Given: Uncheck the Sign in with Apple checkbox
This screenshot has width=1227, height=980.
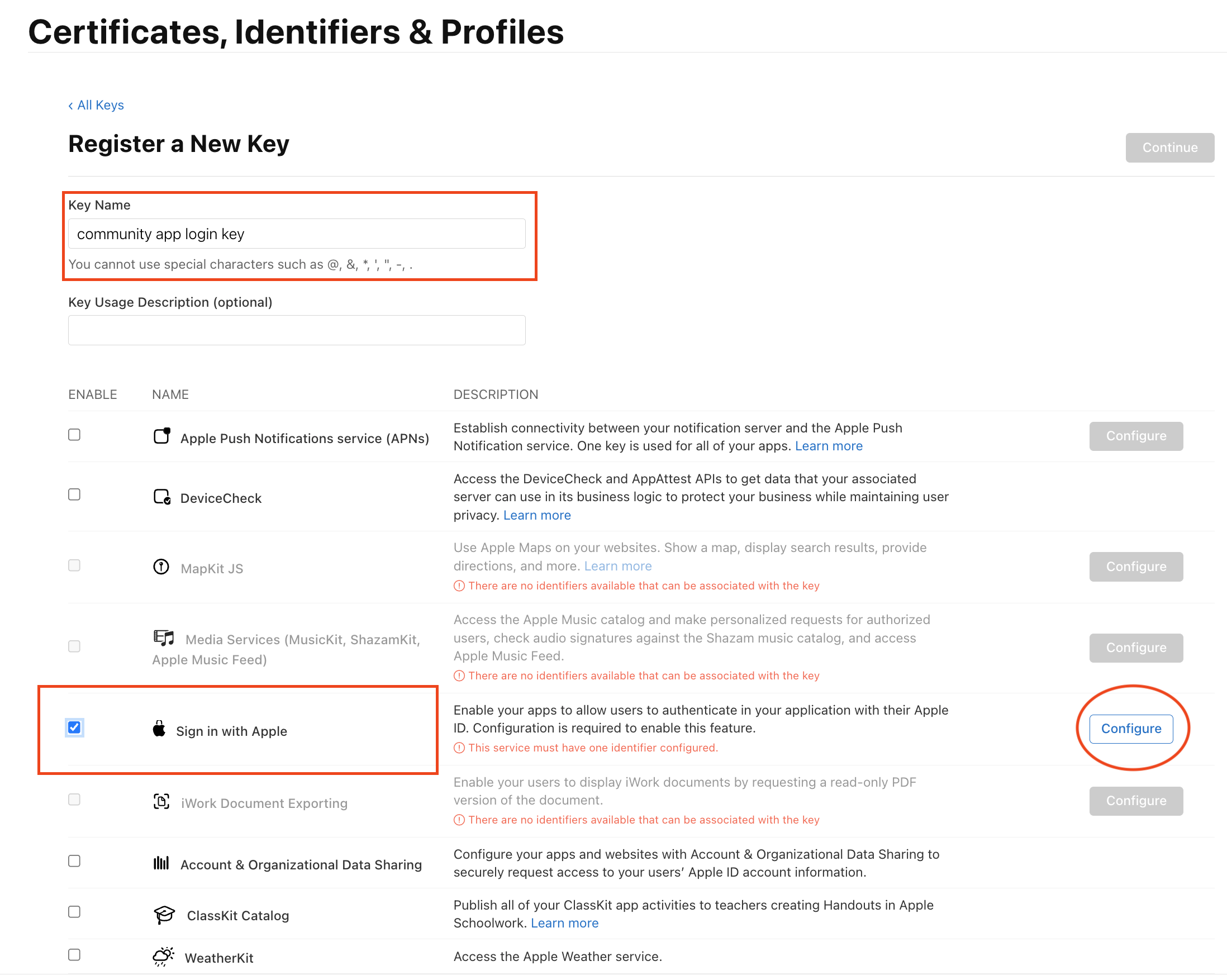Looking at the screenshot, I should (73, 727).
